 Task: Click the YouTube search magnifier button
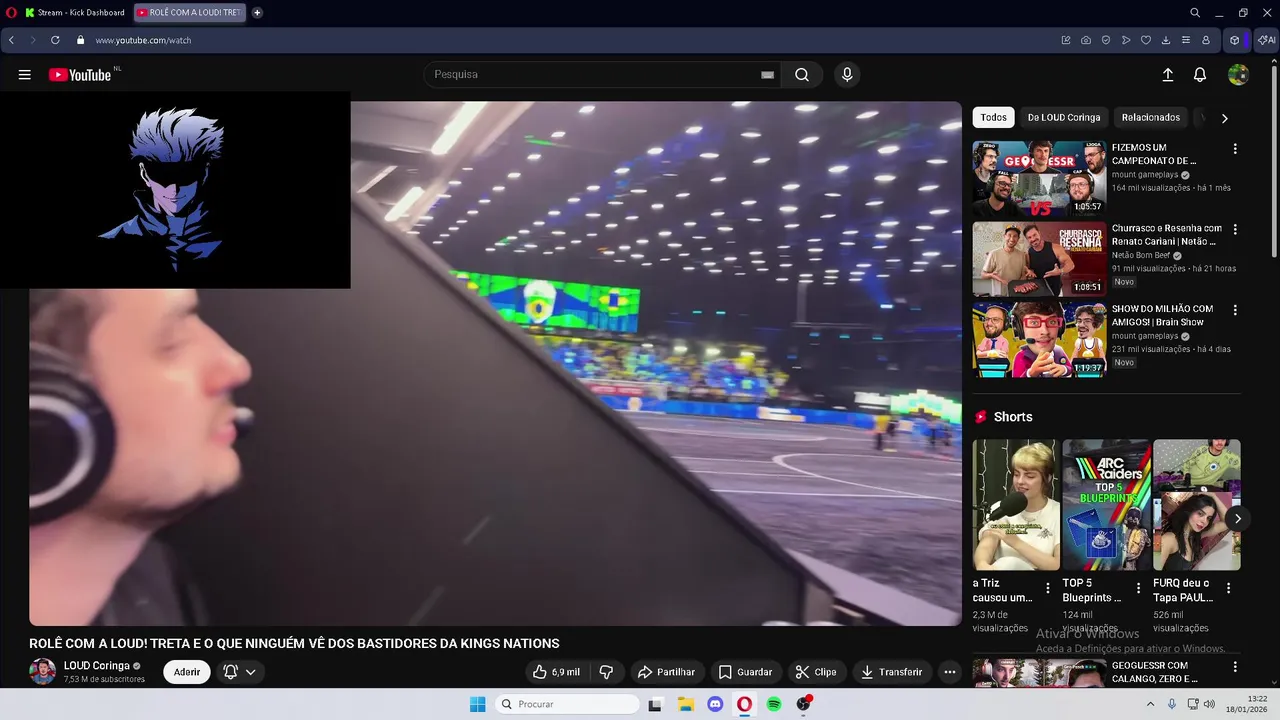click(x=802, y=75)
